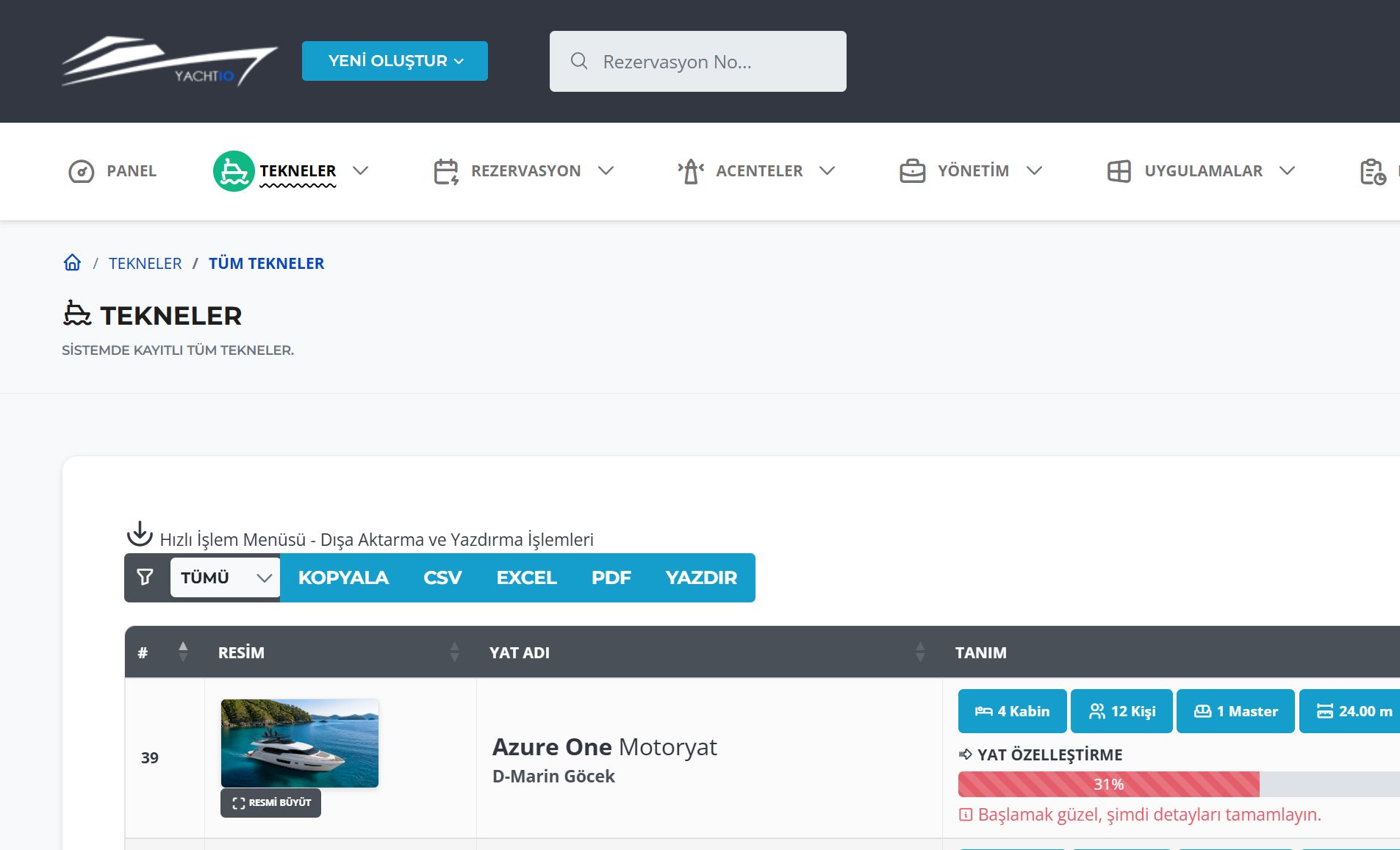Export table as CSV
The image size is (1400, 850).
(x=442, y=577)
